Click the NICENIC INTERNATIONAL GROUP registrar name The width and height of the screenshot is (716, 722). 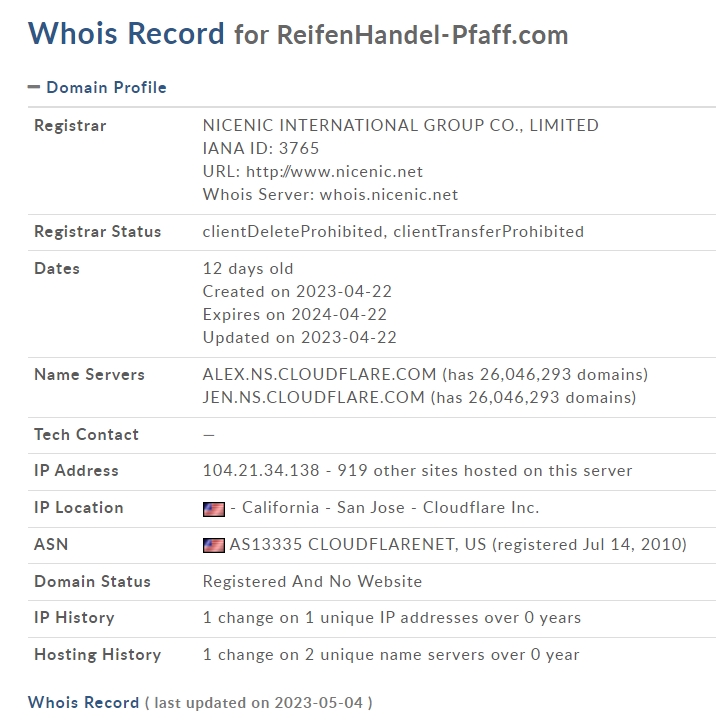point(401,125)
